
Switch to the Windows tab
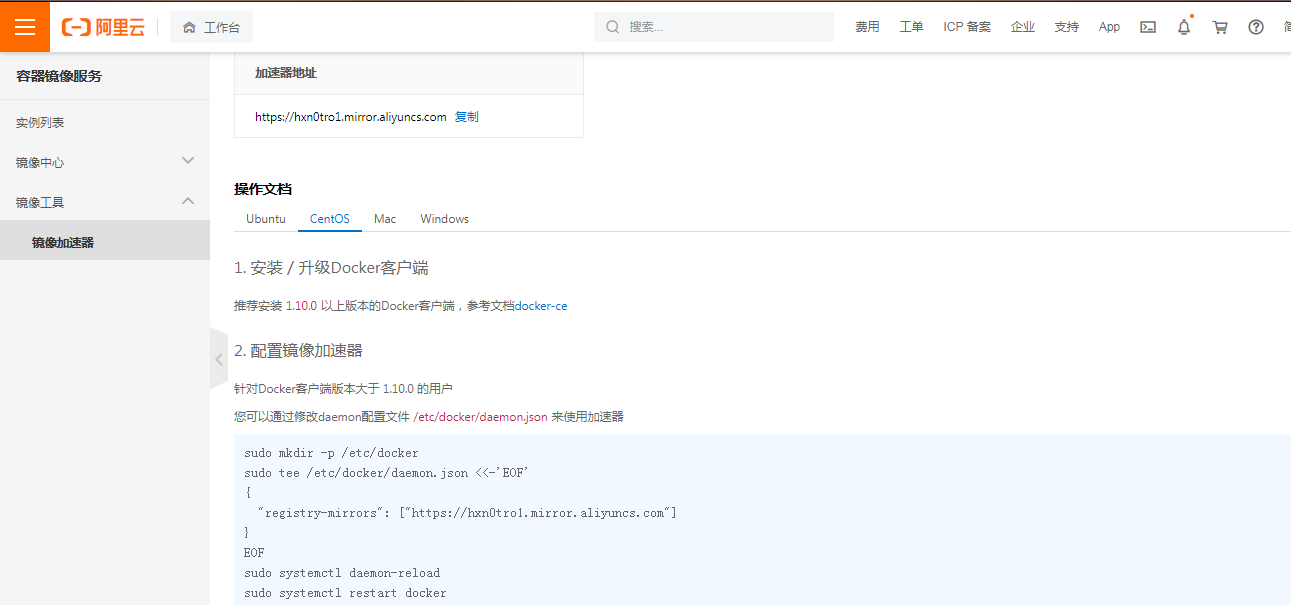(x=445, y=219)
